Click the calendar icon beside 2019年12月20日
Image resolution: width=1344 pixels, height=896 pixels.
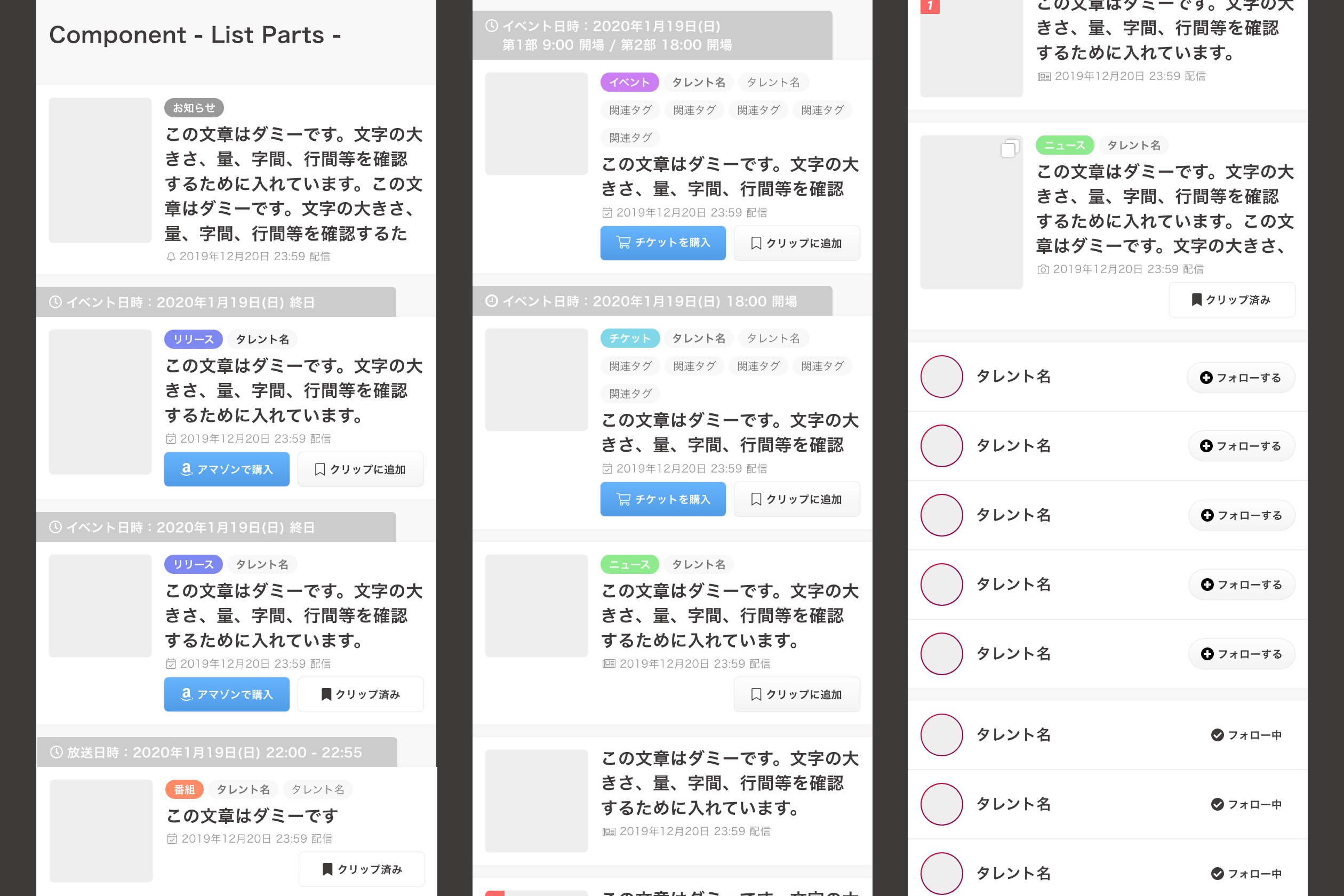coord(171,439)
